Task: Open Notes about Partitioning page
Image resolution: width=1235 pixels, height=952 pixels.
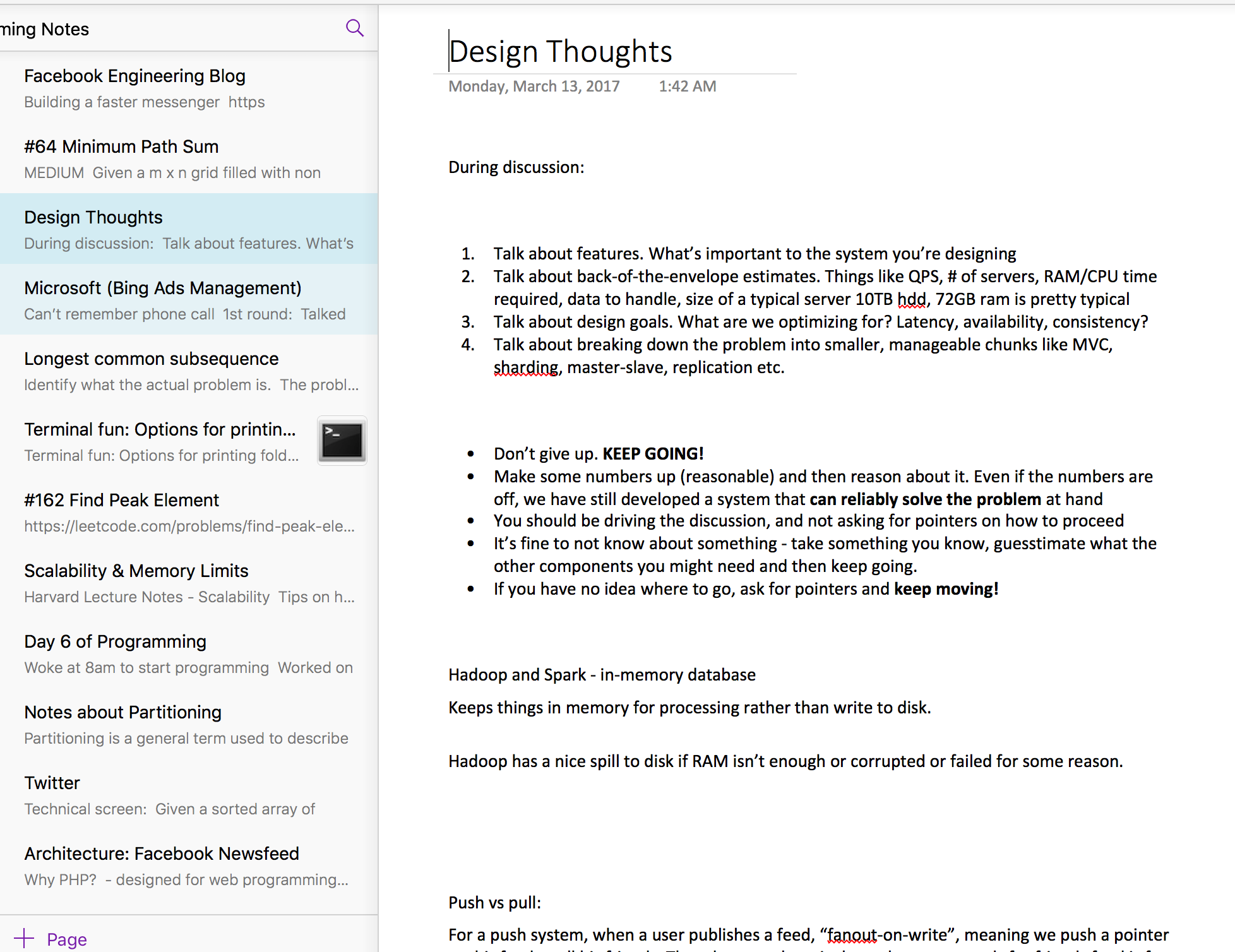Action: 122,713
